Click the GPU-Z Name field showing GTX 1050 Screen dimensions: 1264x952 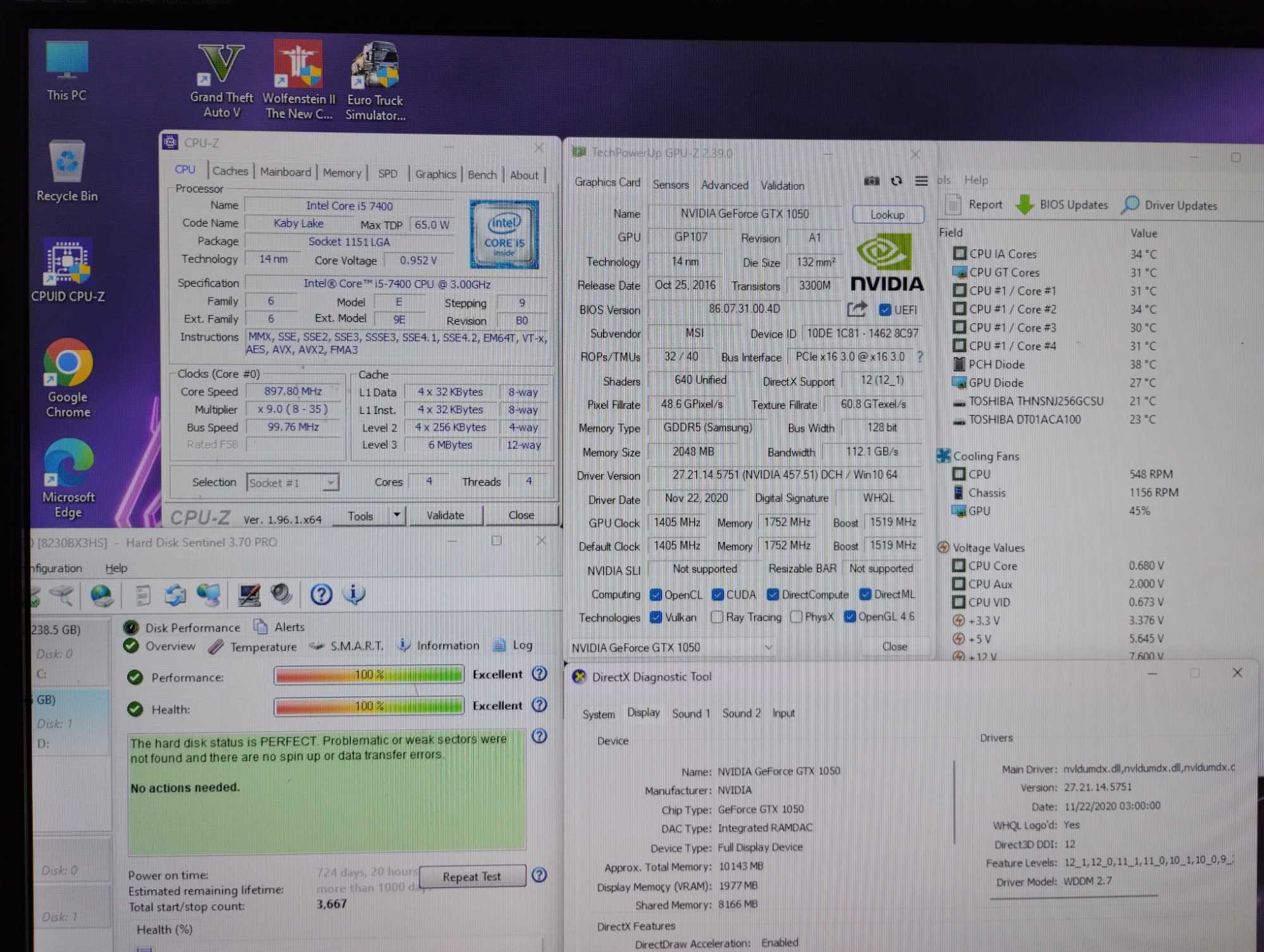click(x=745, y=214)
